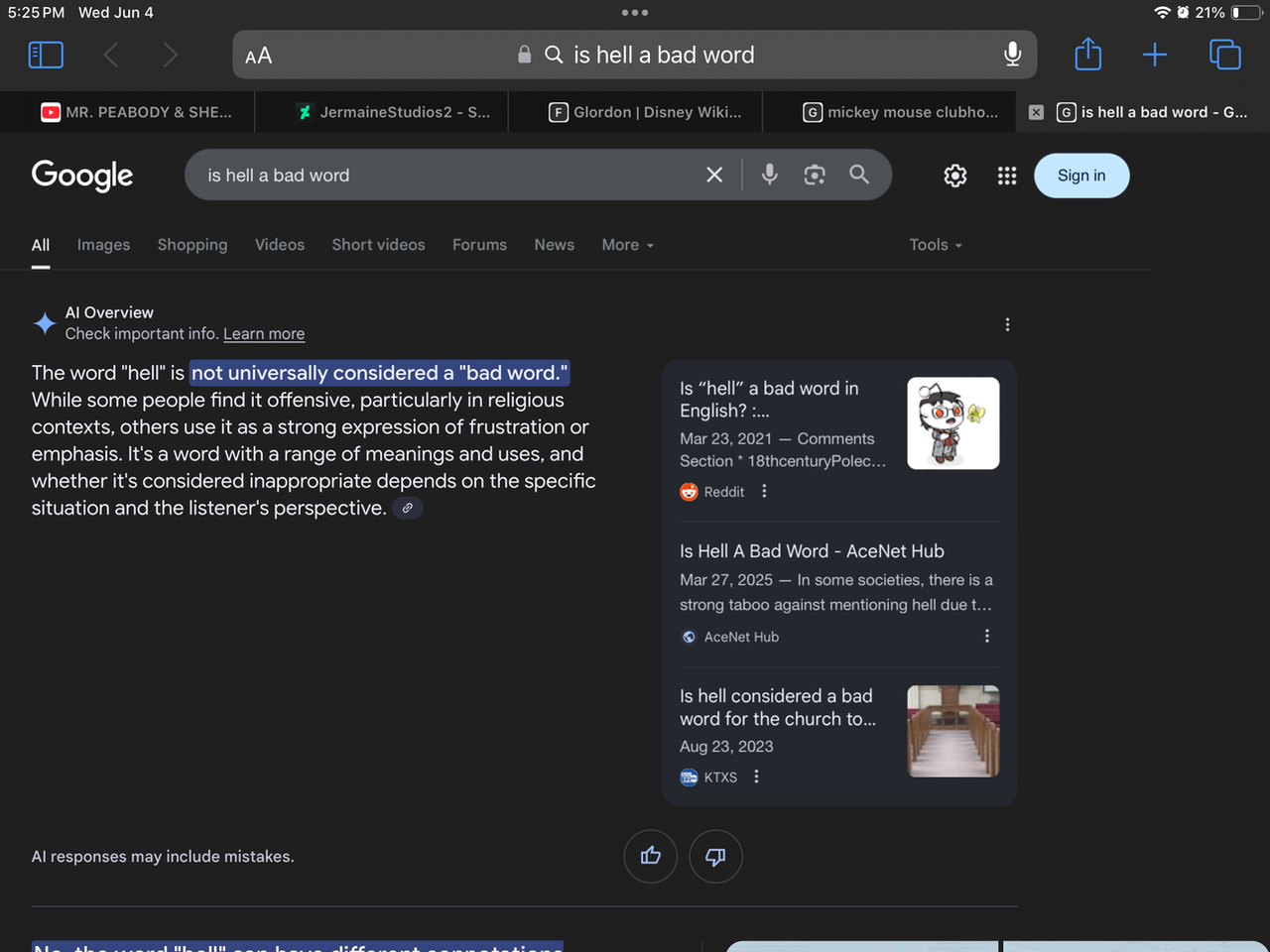Screen dimensions: 1270x952
Task: Click 'AI responses may include mistakes.' text
Action: point(163,857)
